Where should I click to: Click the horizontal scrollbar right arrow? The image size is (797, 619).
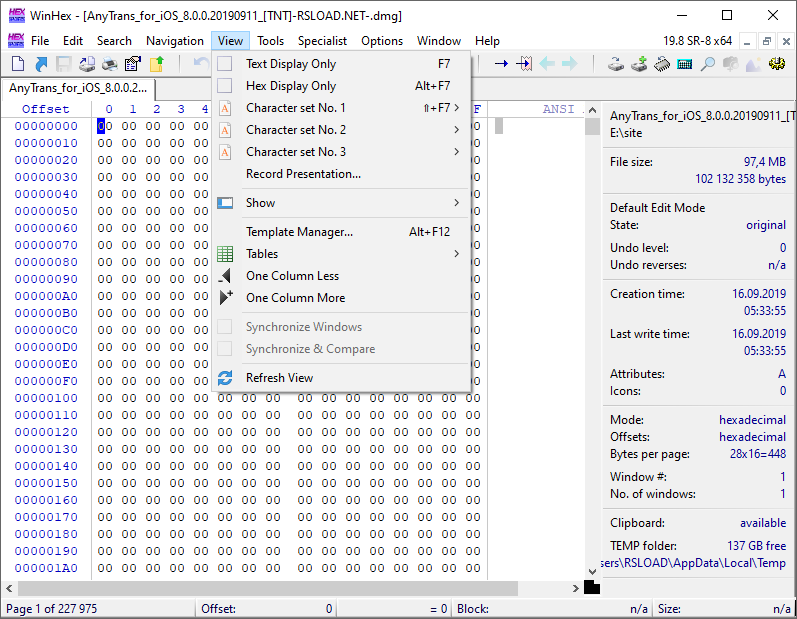pyautogui.click(x=575, y=589)
